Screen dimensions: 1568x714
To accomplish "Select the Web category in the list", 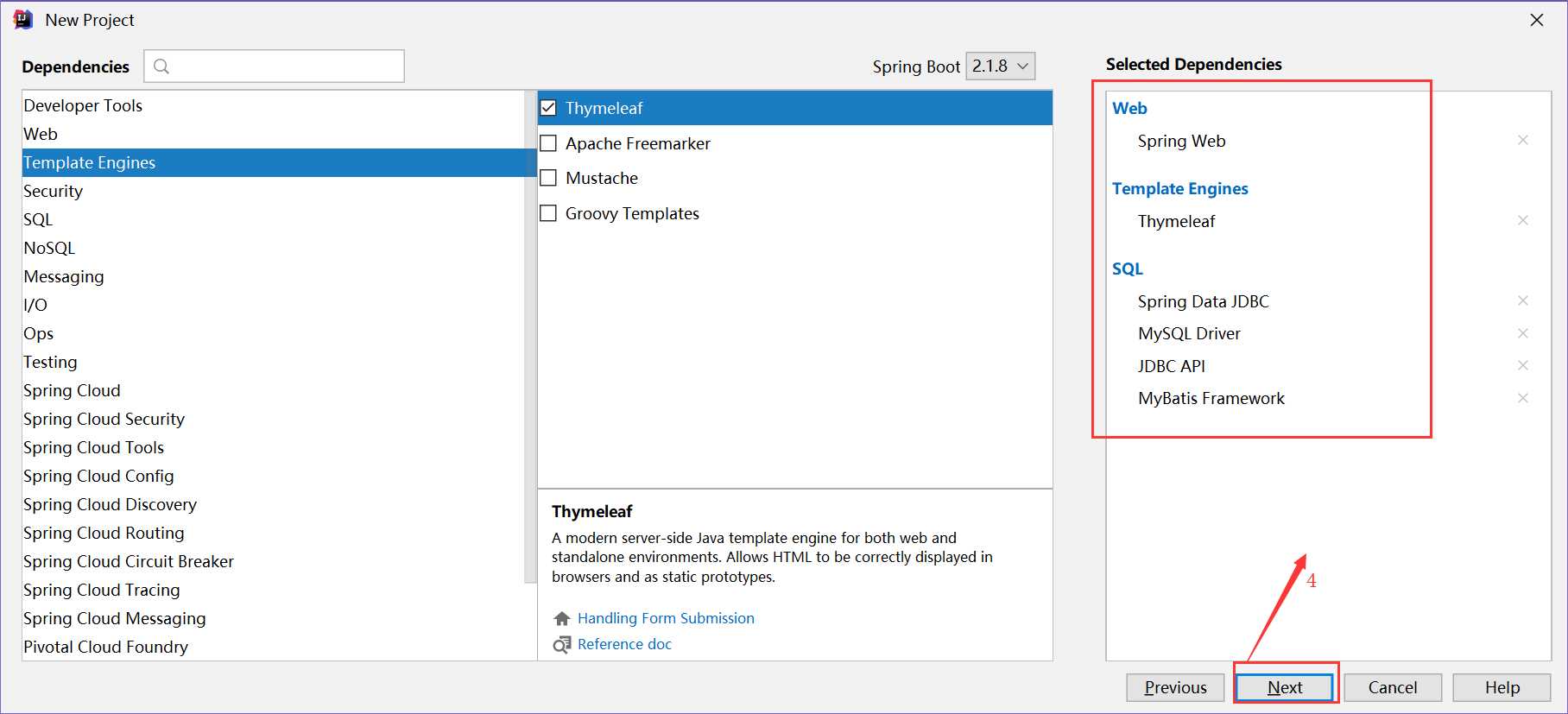I will pyautogui.click(x=273, y=134).
